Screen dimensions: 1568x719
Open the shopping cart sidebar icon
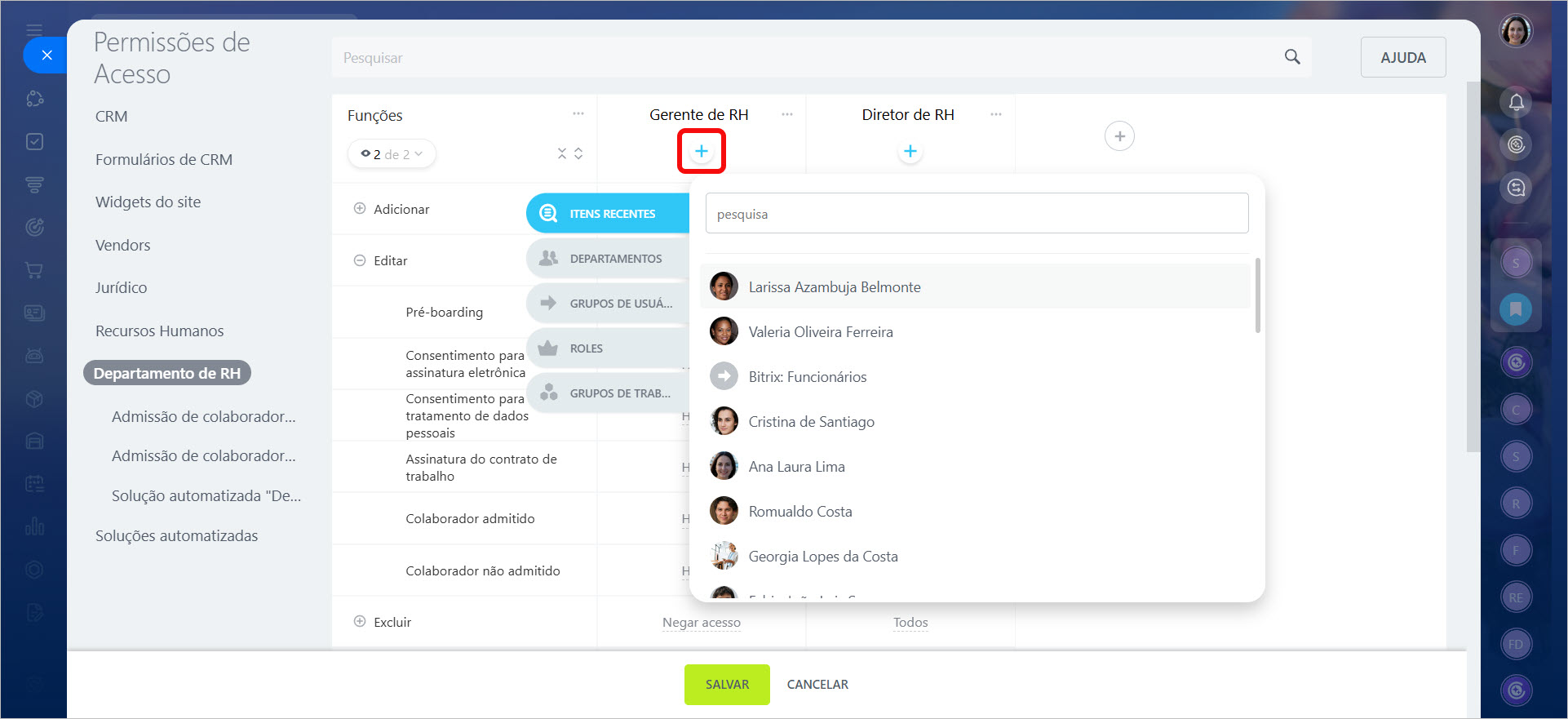pyautogui.click(x=34, y=269)
